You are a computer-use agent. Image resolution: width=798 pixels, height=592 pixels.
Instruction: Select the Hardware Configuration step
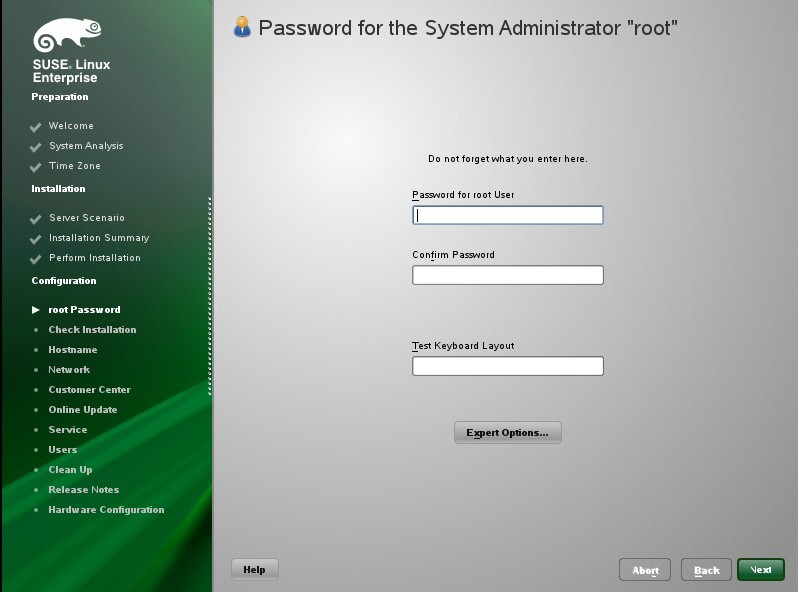coord(106,510)
